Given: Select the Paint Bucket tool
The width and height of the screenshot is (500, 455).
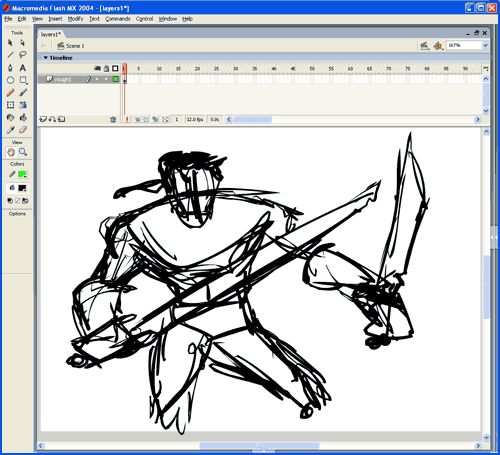Looking at the screenshot, I should [23, 117].
